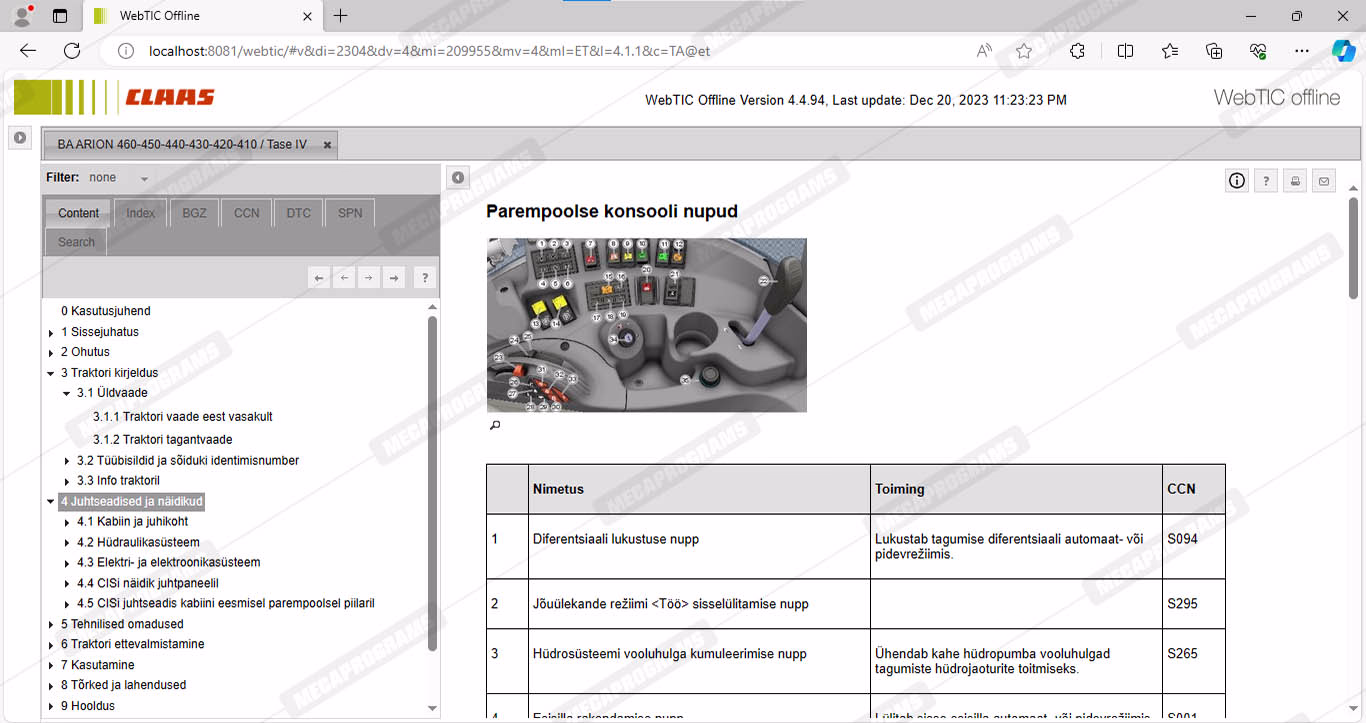Print the page using the printer icon
The image size is (1366, 723).
pos(1295,181)
